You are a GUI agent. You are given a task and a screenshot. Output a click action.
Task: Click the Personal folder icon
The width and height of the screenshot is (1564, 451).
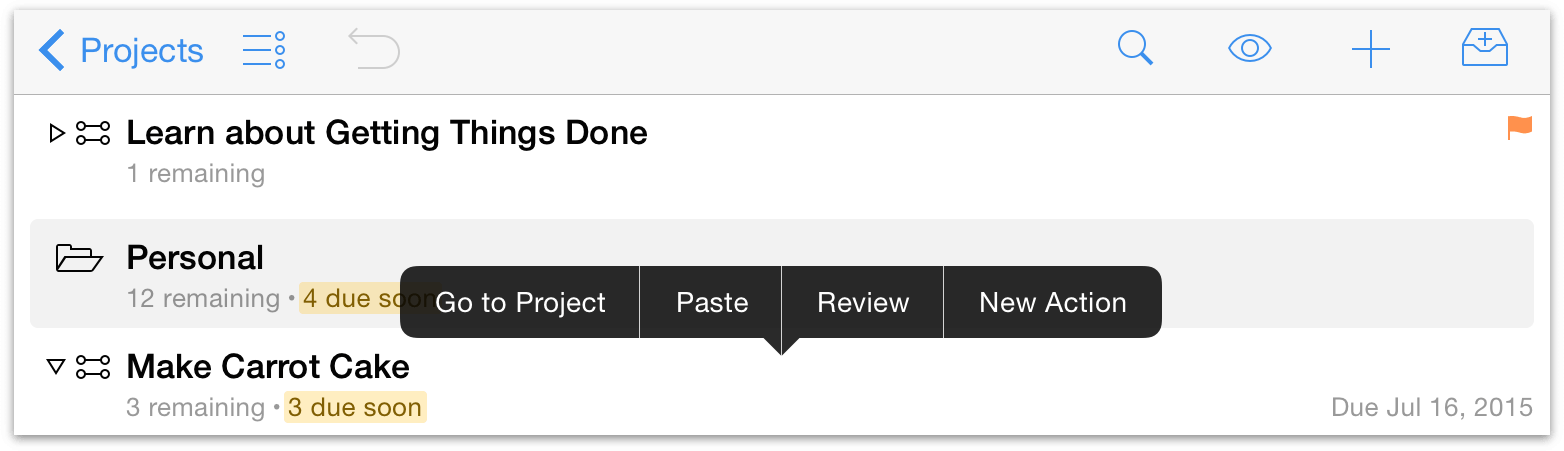(x=79, y=258)
